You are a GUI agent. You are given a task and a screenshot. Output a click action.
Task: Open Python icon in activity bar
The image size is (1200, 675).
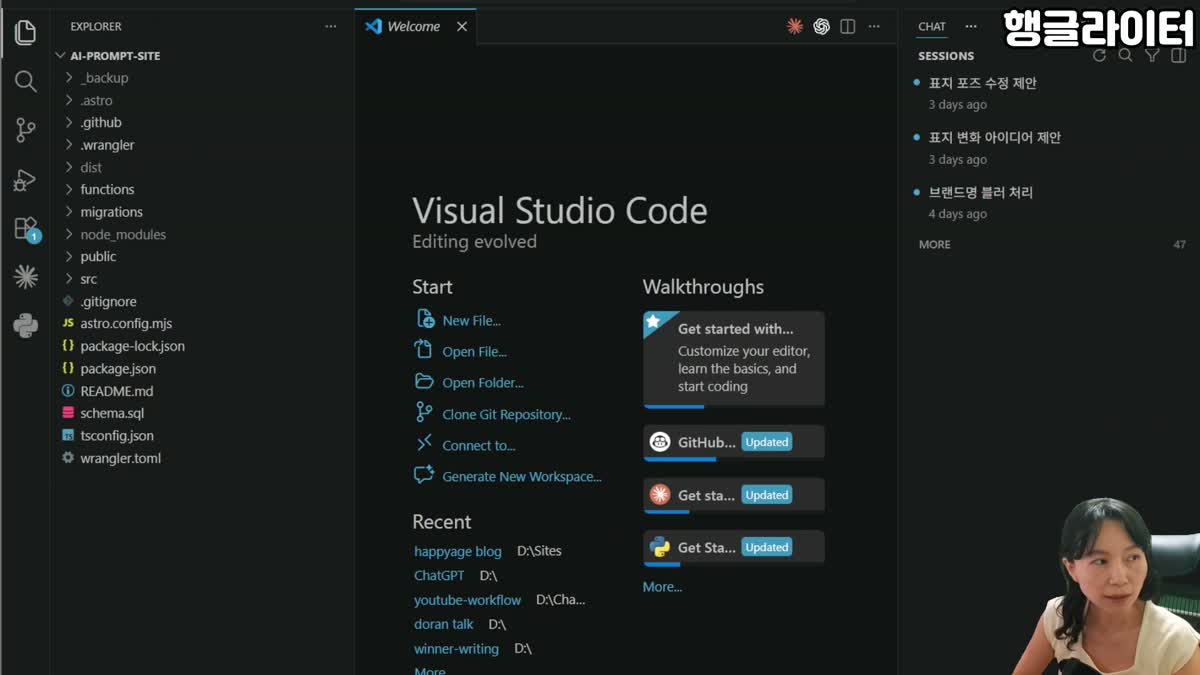[25, 325]
